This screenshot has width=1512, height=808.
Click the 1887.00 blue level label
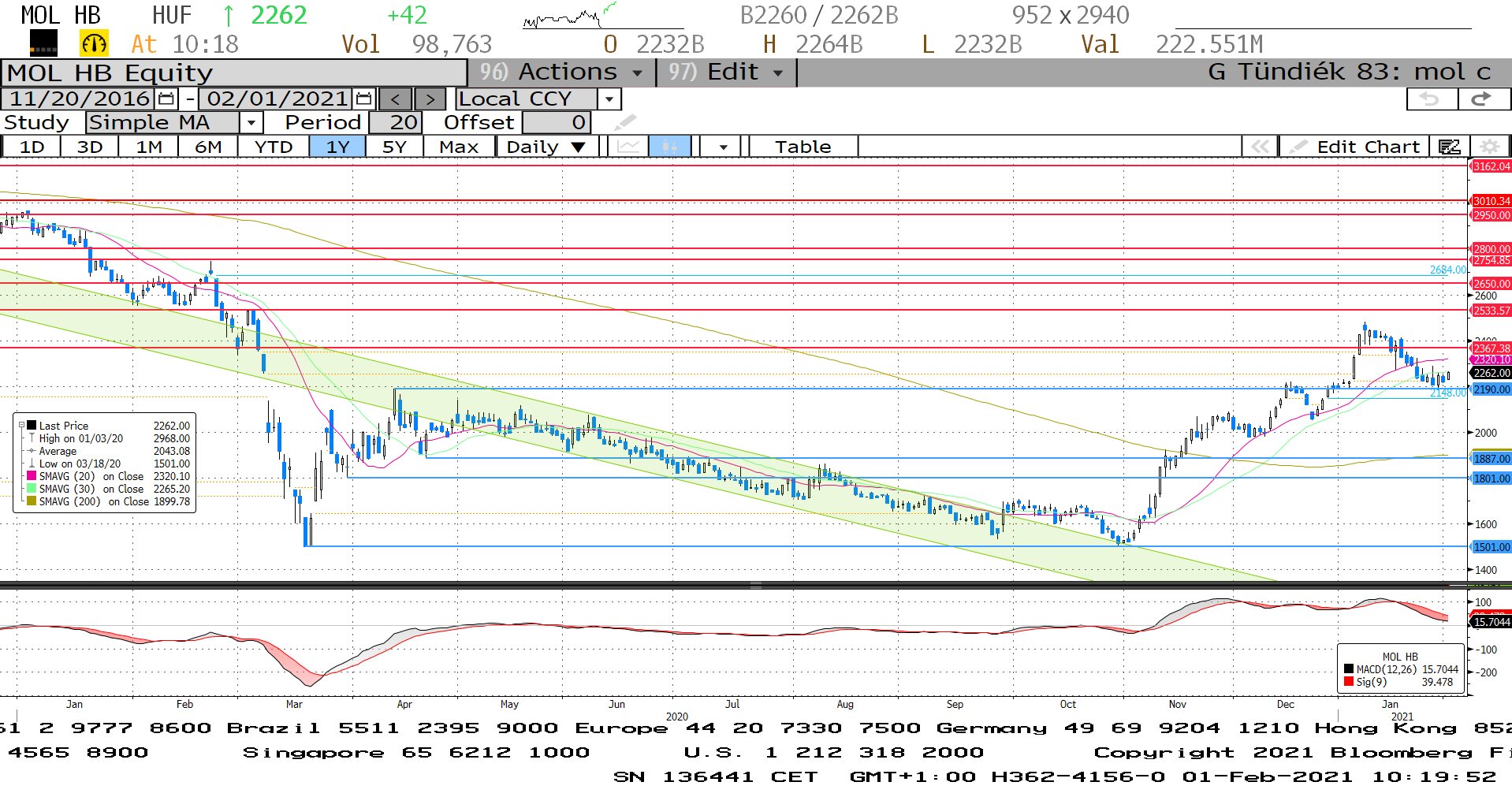(x=1492, y=459)
